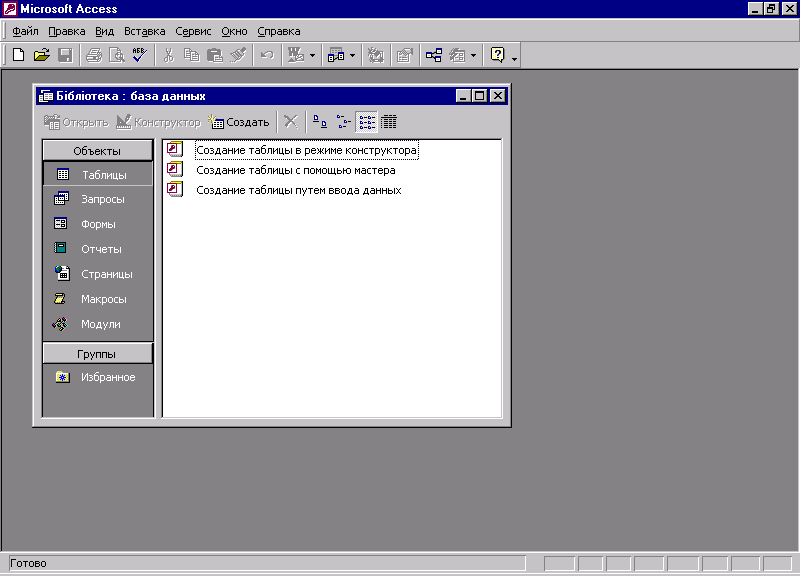
Task: Click the shortcut icon beside ввода данных entry
Action: click(x=175, y=189)
